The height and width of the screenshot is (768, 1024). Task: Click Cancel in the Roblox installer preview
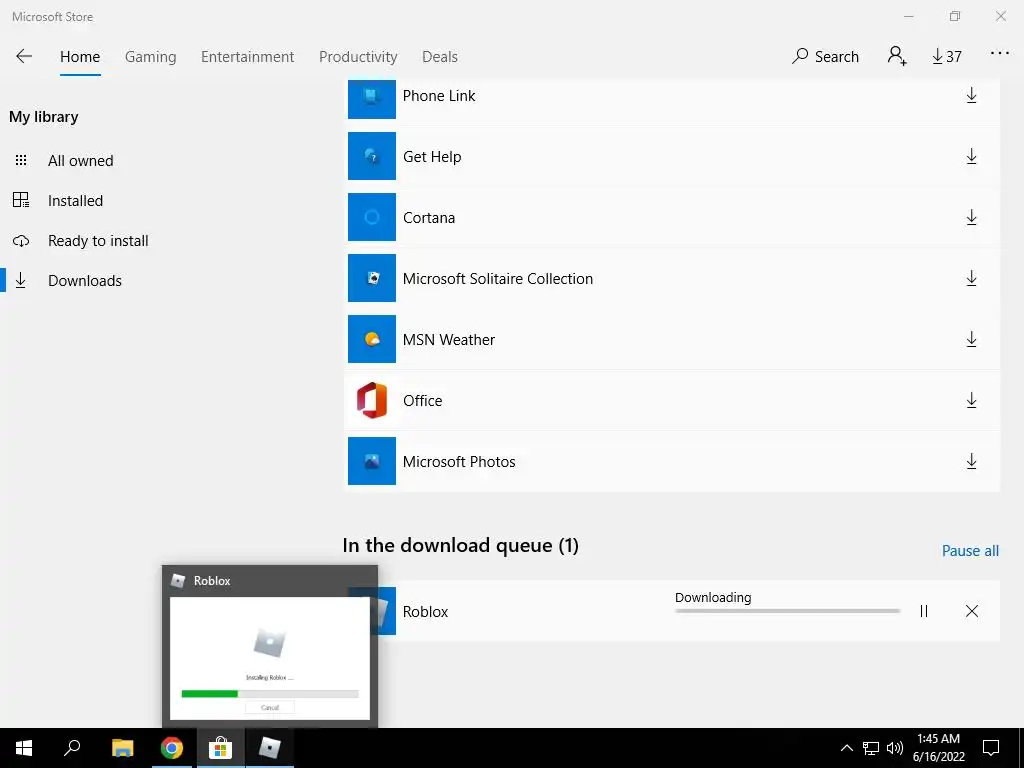[x=270, y=707]
